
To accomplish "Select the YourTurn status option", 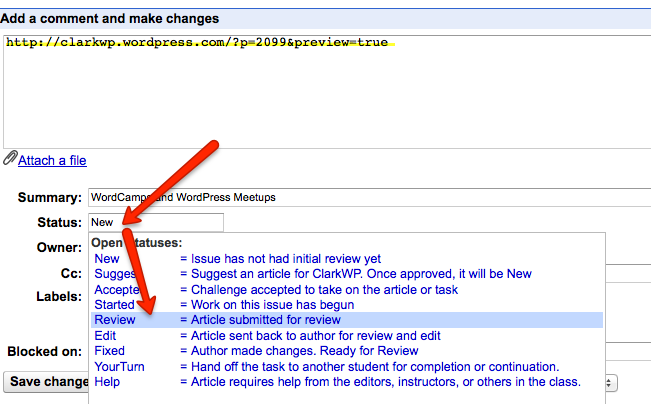I will pos(117,367).
